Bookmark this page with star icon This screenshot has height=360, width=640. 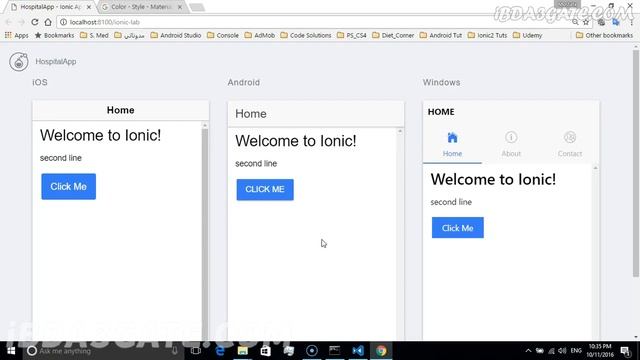coord(586,22)
